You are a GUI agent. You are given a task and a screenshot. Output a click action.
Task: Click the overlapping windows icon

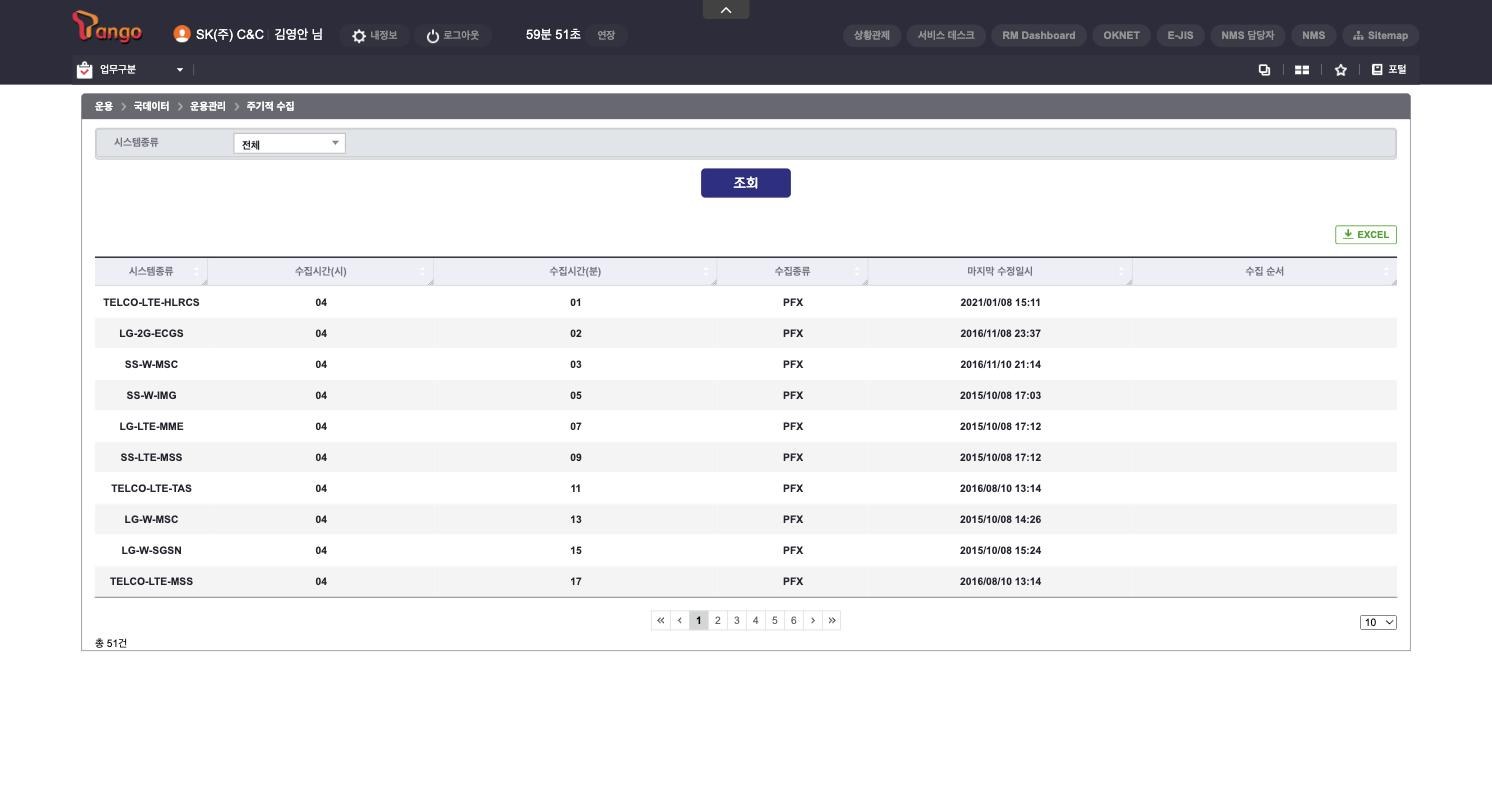[x=1264, y=70]
